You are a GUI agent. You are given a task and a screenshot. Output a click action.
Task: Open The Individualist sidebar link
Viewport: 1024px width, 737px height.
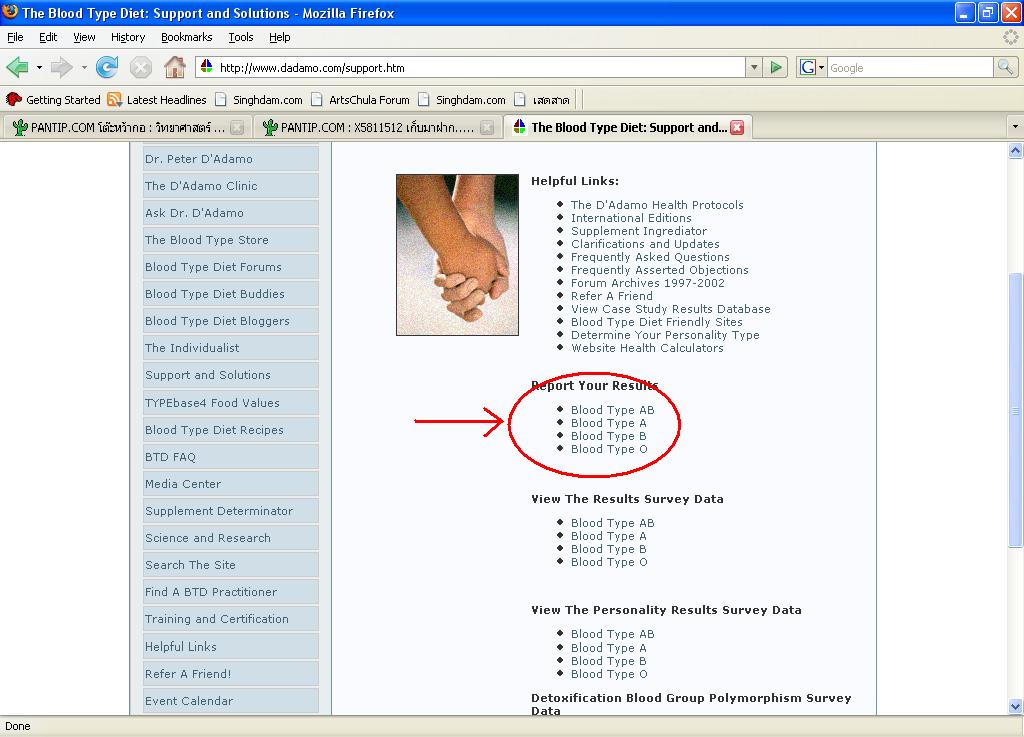[231, 348]
